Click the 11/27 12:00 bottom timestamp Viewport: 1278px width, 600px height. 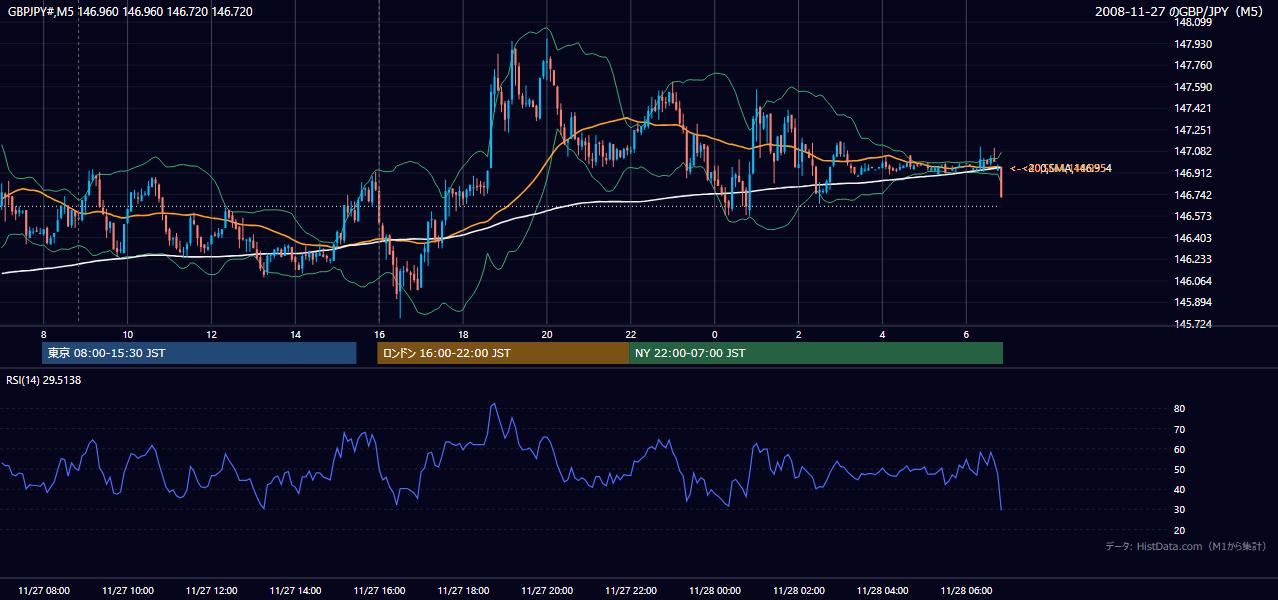coord(211,591)
